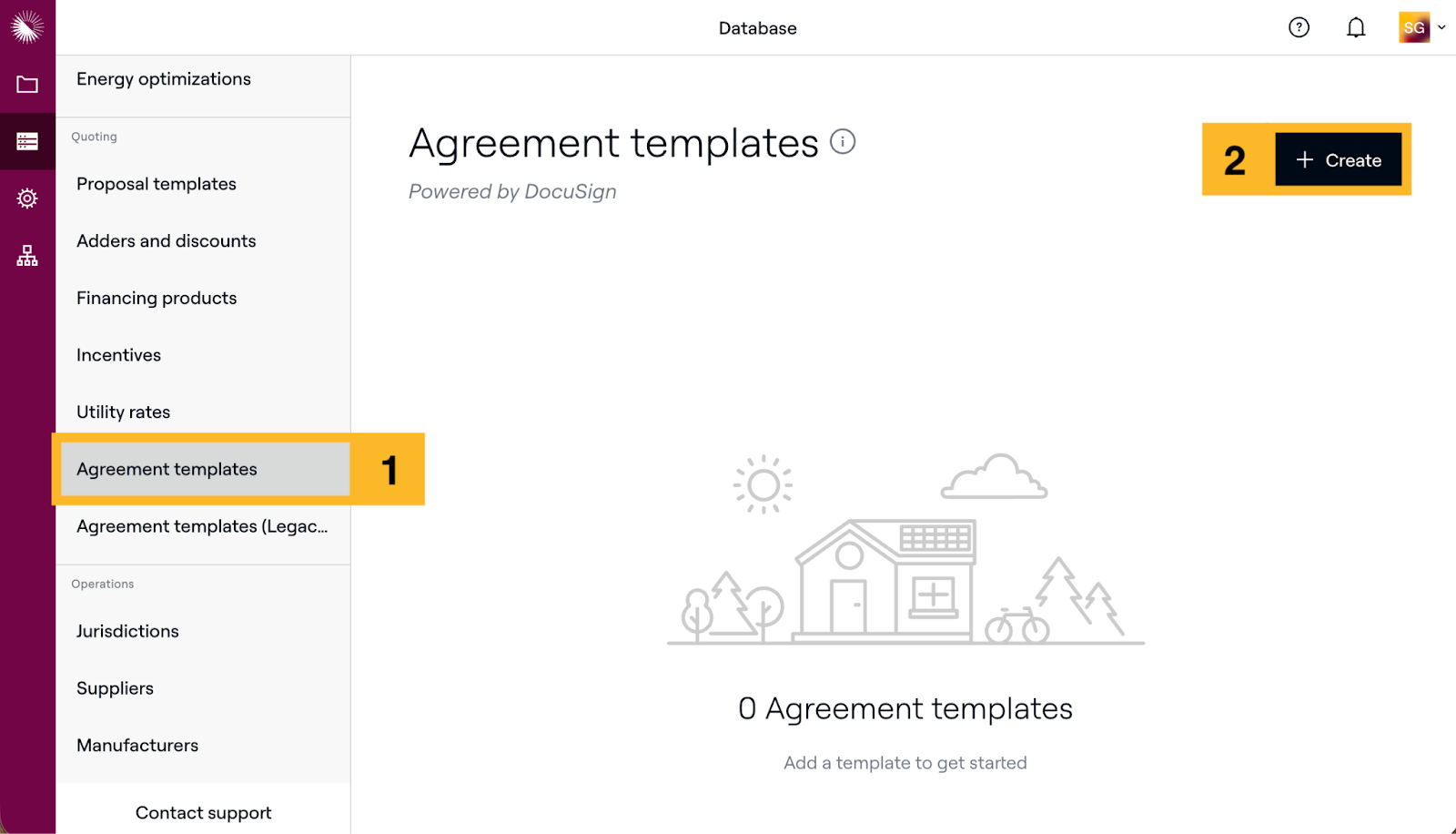
Task: Click Contact support link
Action: (x=203, y=812)
